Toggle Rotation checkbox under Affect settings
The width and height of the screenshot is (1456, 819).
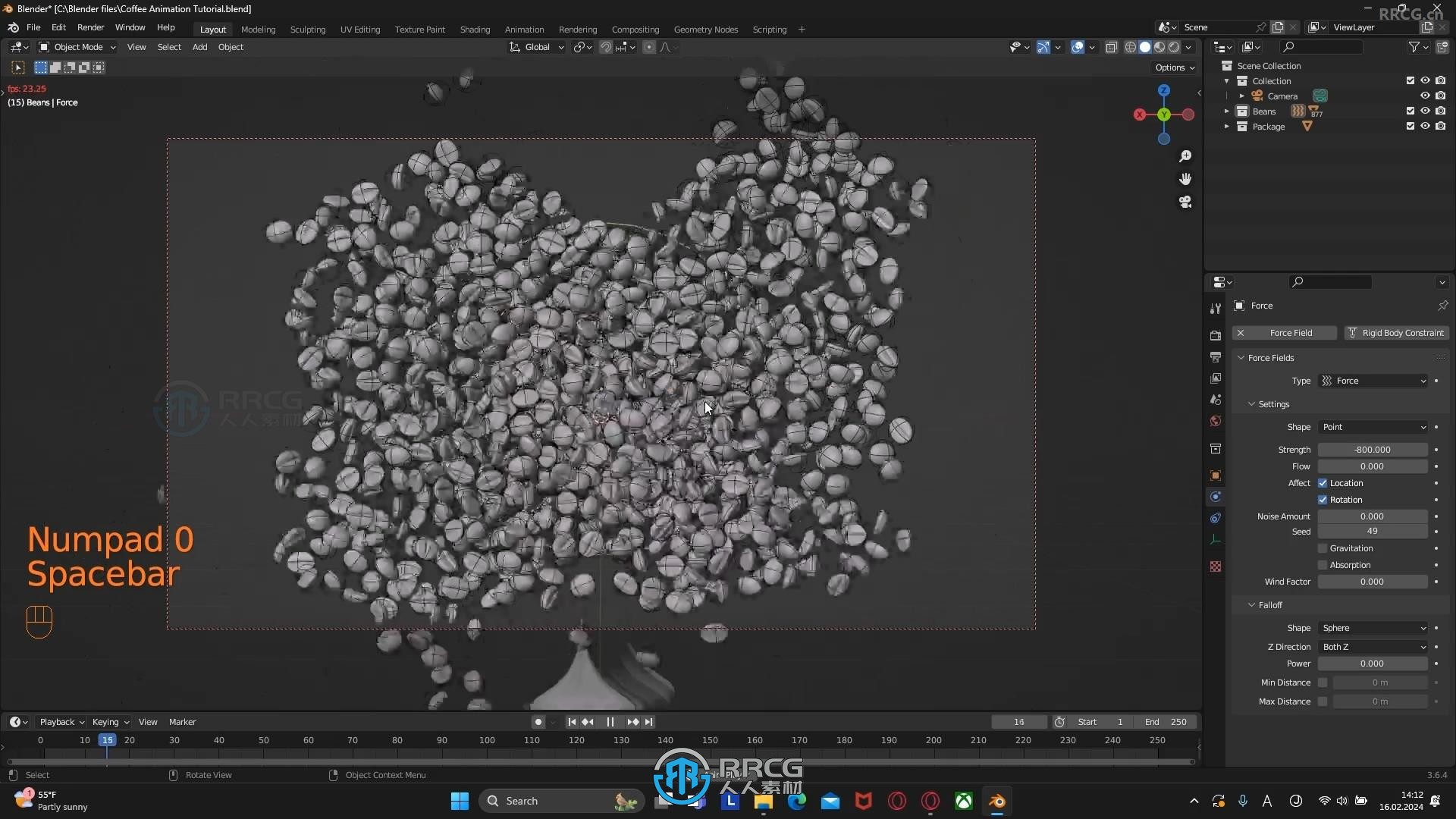pyautogui.click(x=1323, y=499)
